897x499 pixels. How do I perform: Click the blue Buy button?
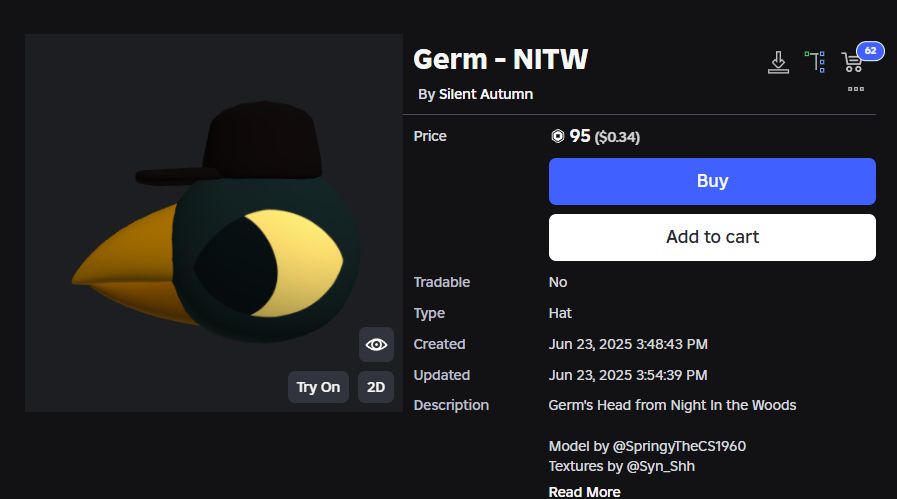(x=712, y=181)
